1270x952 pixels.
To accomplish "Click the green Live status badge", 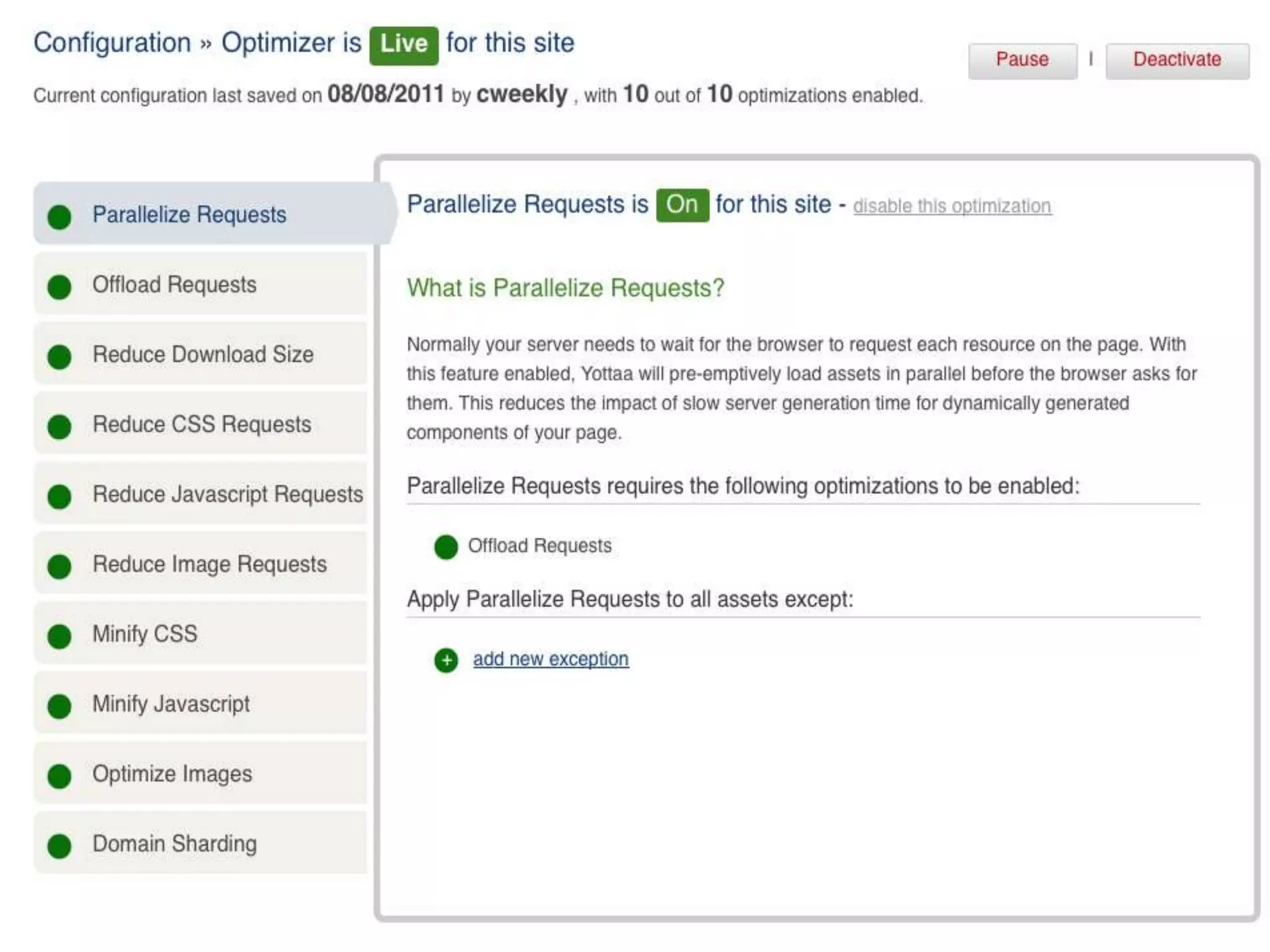I will pos(404,45).
